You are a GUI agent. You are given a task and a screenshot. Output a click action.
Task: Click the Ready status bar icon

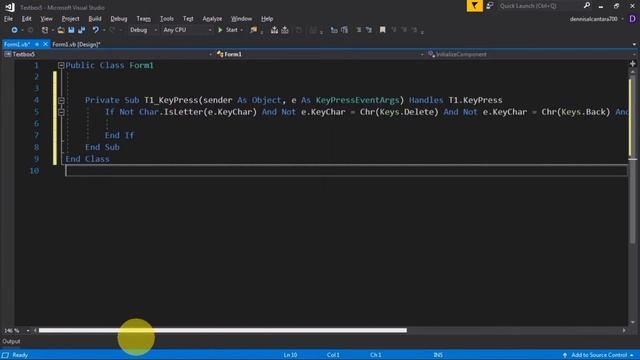tap(5, 355)
